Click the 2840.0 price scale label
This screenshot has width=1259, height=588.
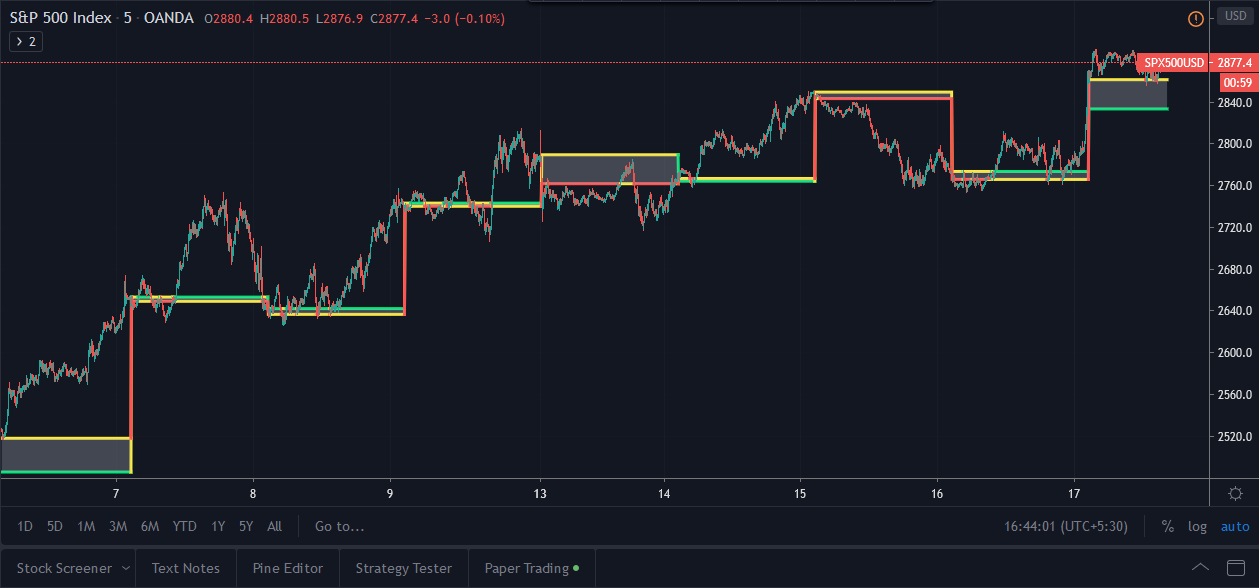pyautogui.click(x=1234, y=103)
